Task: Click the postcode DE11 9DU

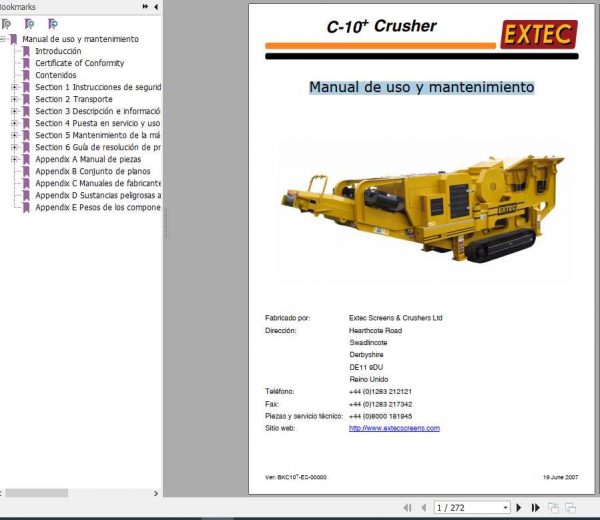Action: (x=366, y=367)
